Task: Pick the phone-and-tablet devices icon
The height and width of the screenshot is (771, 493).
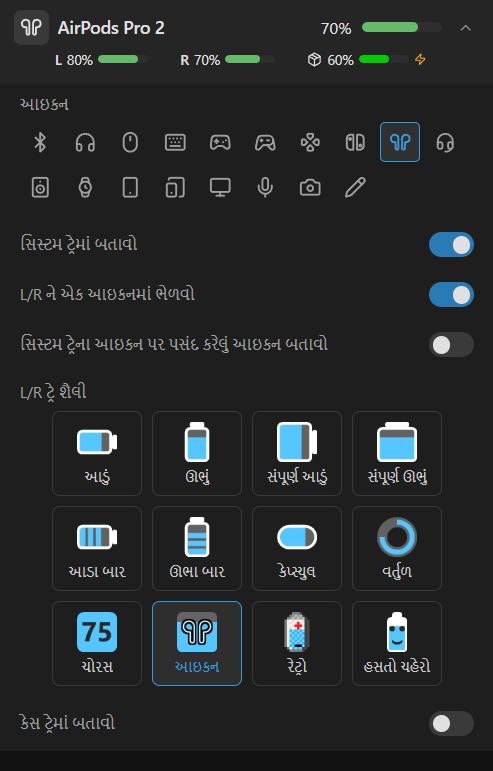Action: (175, 187)
